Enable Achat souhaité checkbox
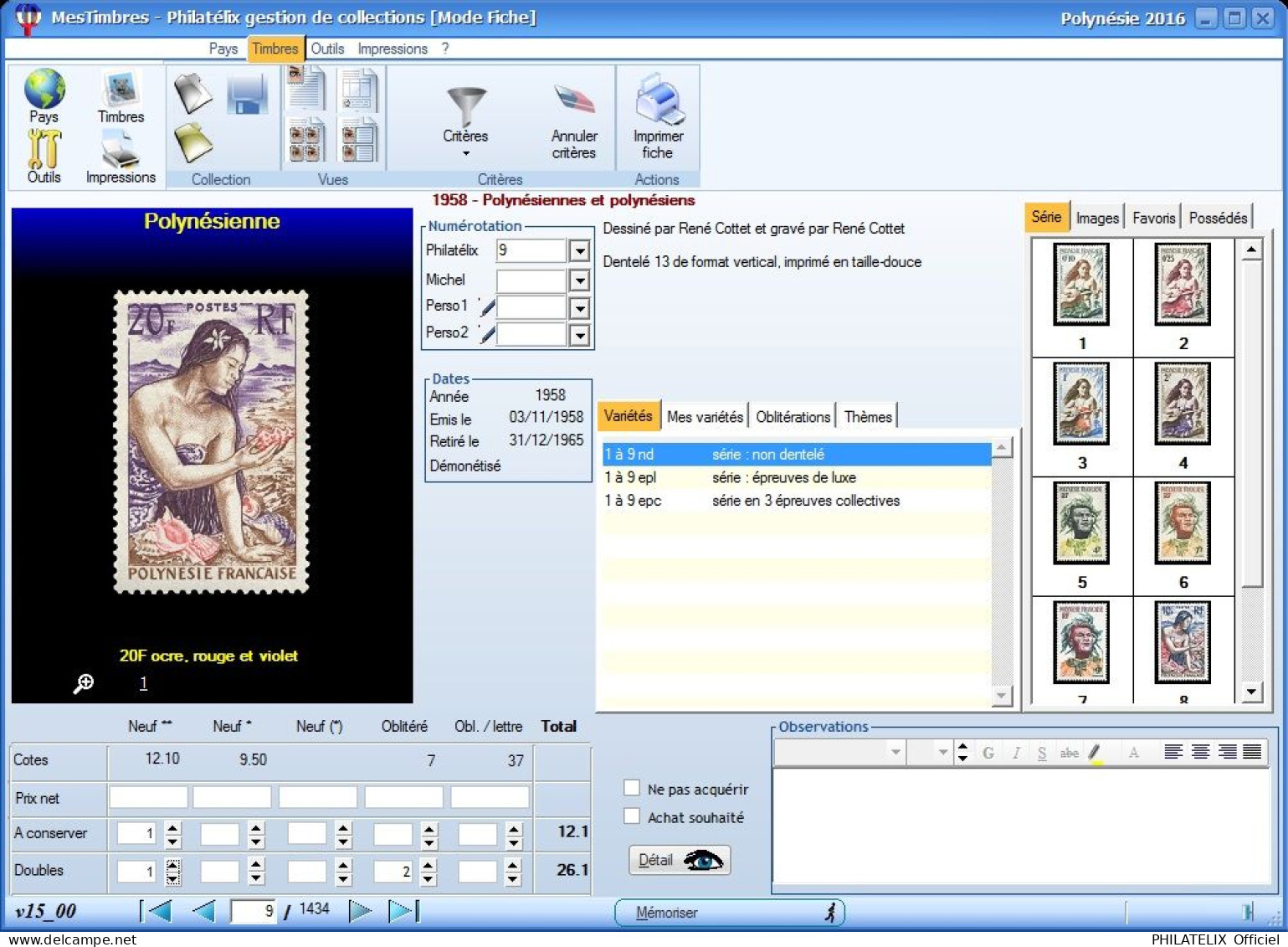1288x947 pixels. (632, 816)
